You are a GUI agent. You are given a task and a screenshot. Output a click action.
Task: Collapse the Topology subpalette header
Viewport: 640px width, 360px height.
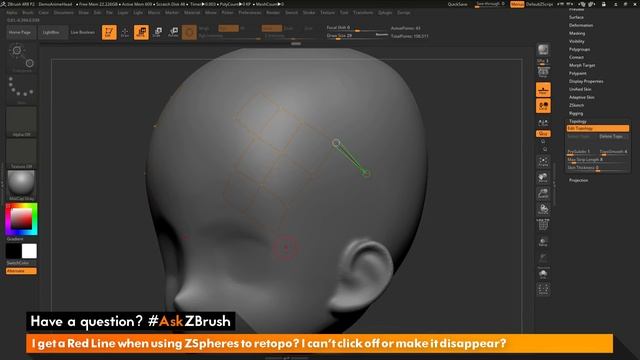click(578, 121)
